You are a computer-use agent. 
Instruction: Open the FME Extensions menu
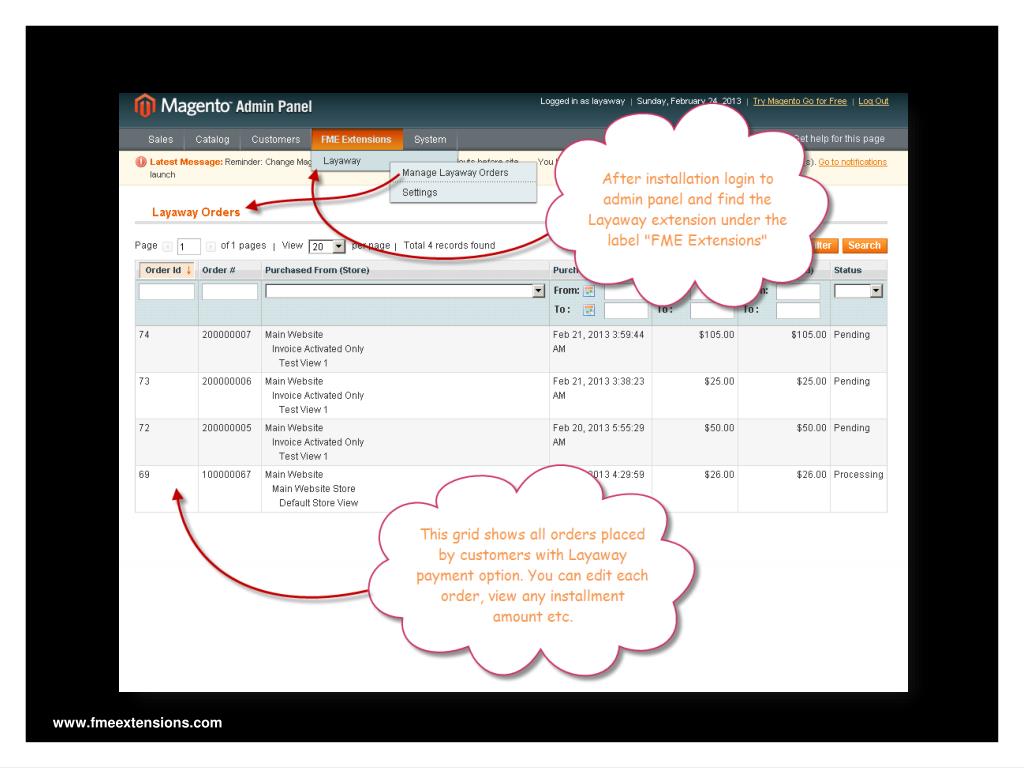click(x=356, y=139)
